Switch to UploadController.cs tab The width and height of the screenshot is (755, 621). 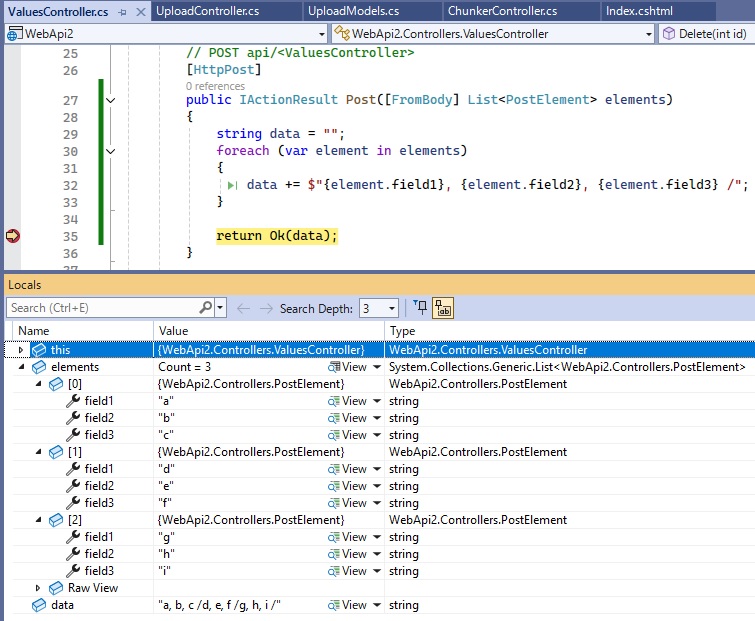click(208, 11)
